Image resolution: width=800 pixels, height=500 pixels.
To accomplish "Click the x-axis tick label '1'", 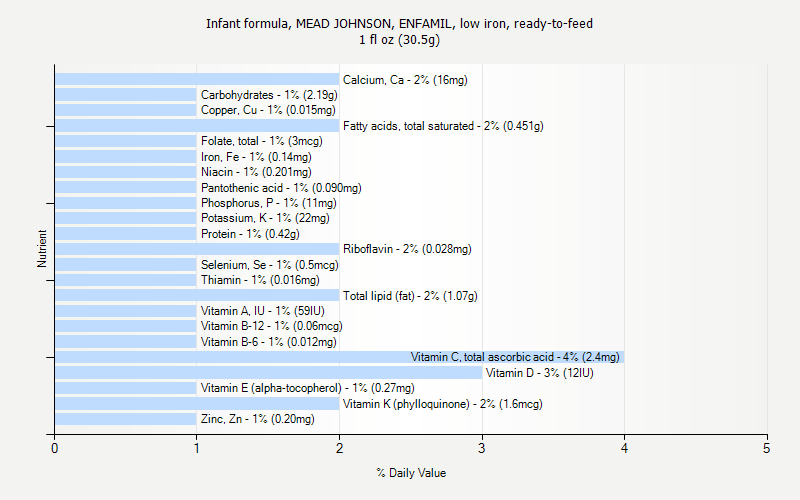I will tap(196, 448).
